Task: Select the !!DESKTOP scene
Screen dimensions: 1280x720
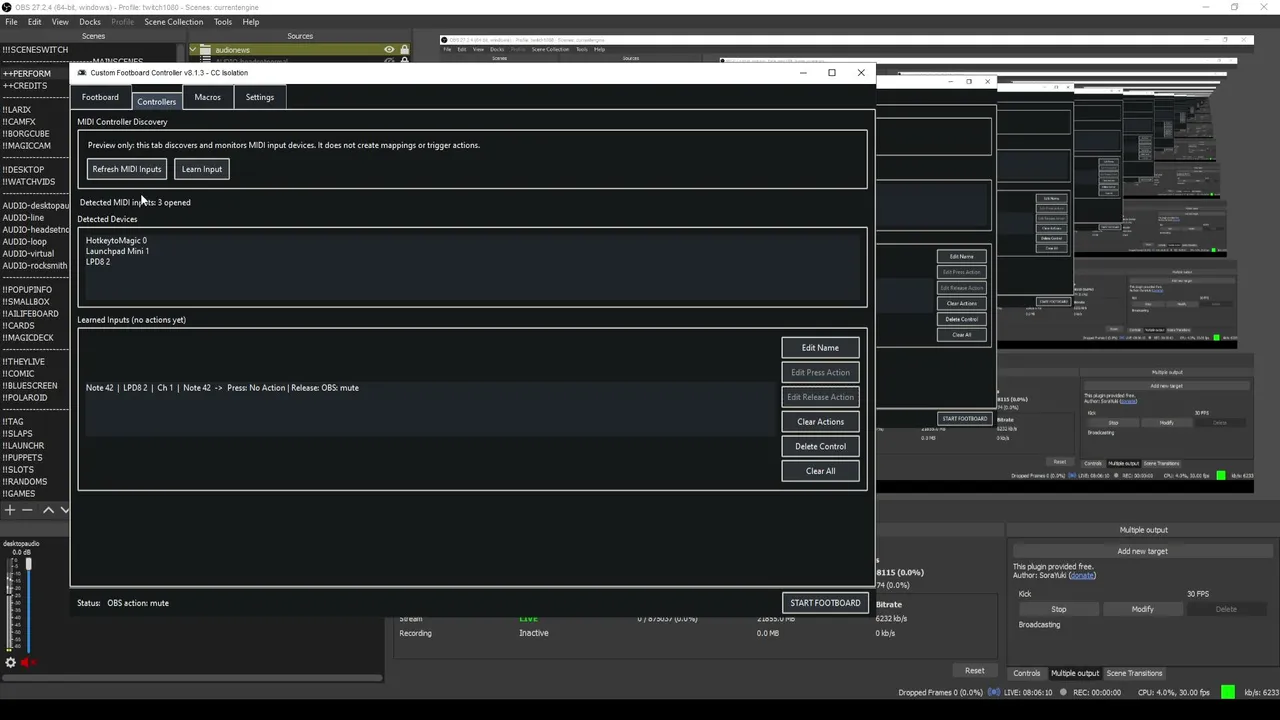Action: click(23, 170)
